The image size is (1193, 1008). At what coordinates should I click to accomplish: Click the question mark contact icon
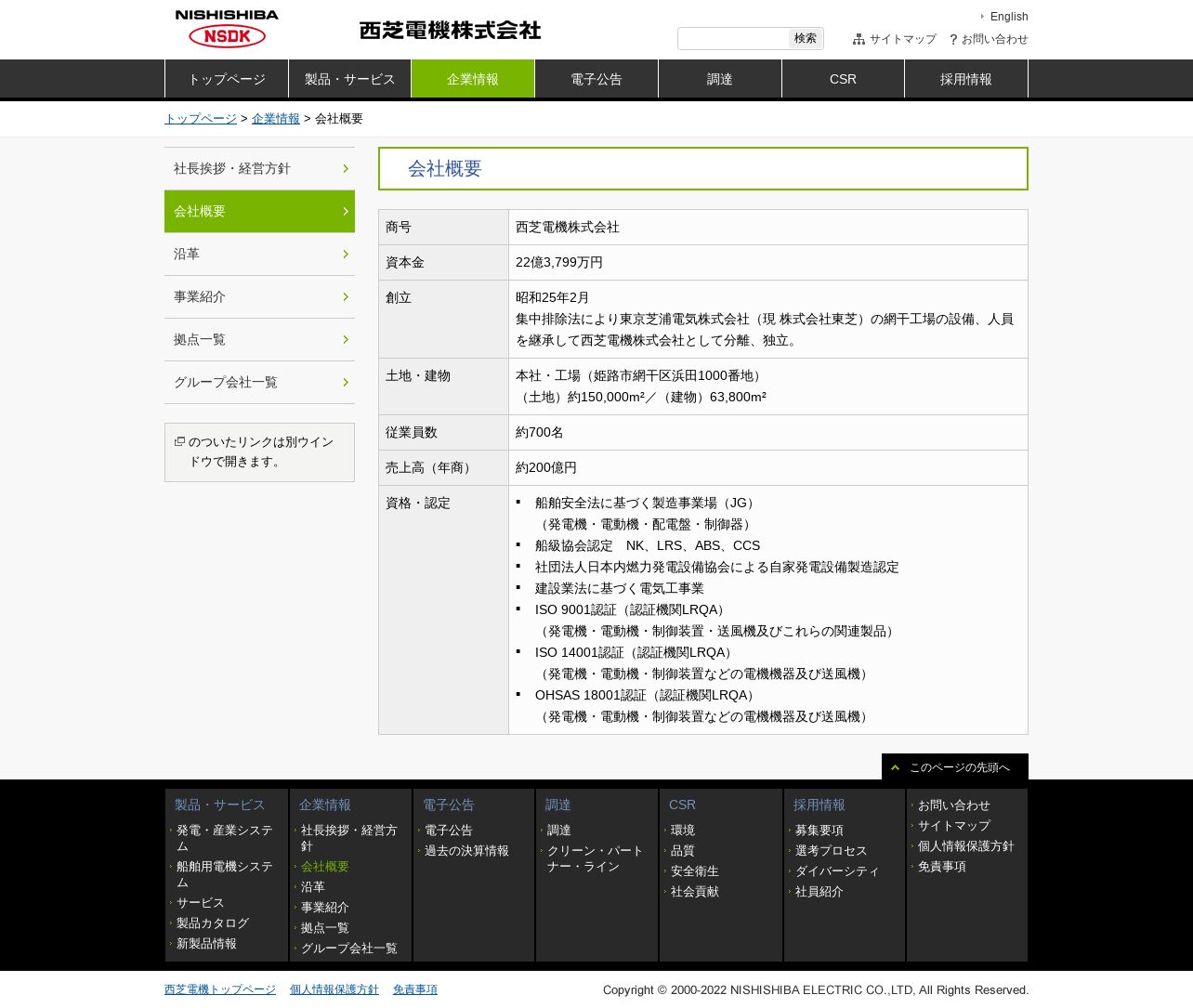(x=953, y=39)
